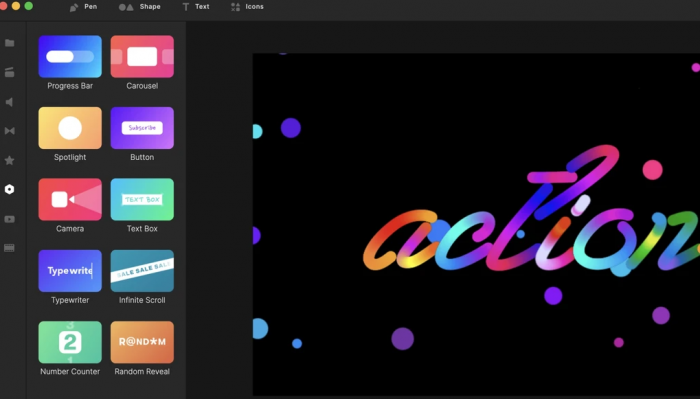Open the Icons library
Viewport: 700px width, 399px height.
(247, 7)
